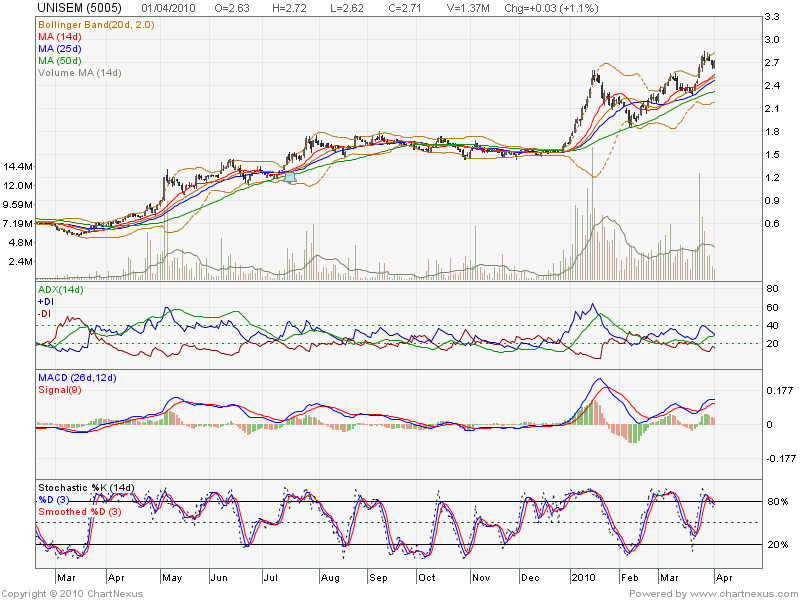Screen dimensions: 800x600
Task: Click the green MA (50d) legend entry
Action: point(60,61)
